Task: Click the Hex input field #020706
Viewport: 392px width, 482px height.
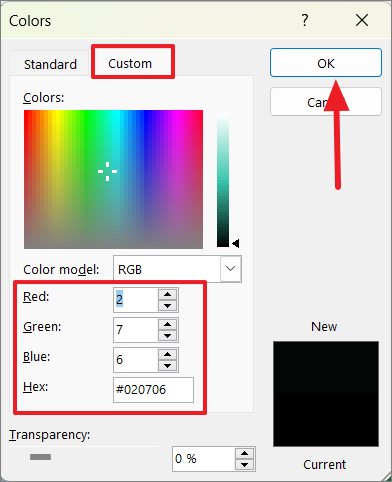Action: pos(153,390)
